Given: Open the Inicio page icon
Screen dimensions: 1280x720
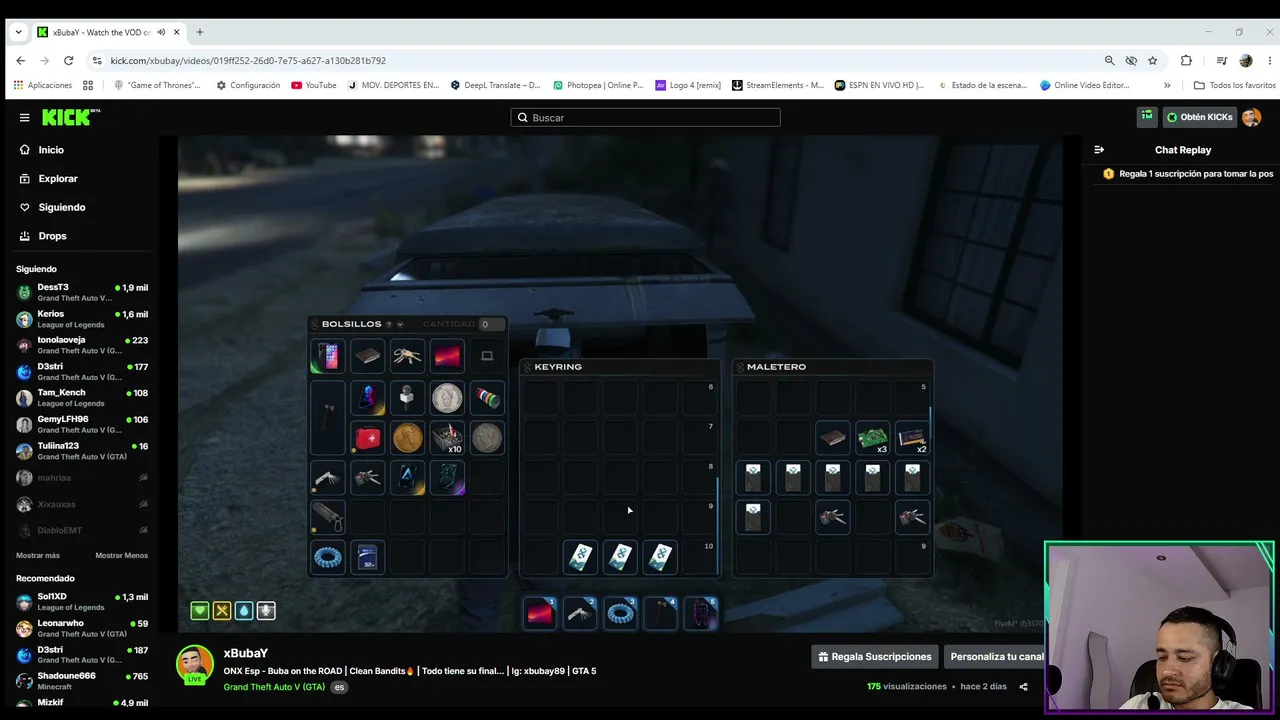Looking at the screenshot, I should 25,150.
